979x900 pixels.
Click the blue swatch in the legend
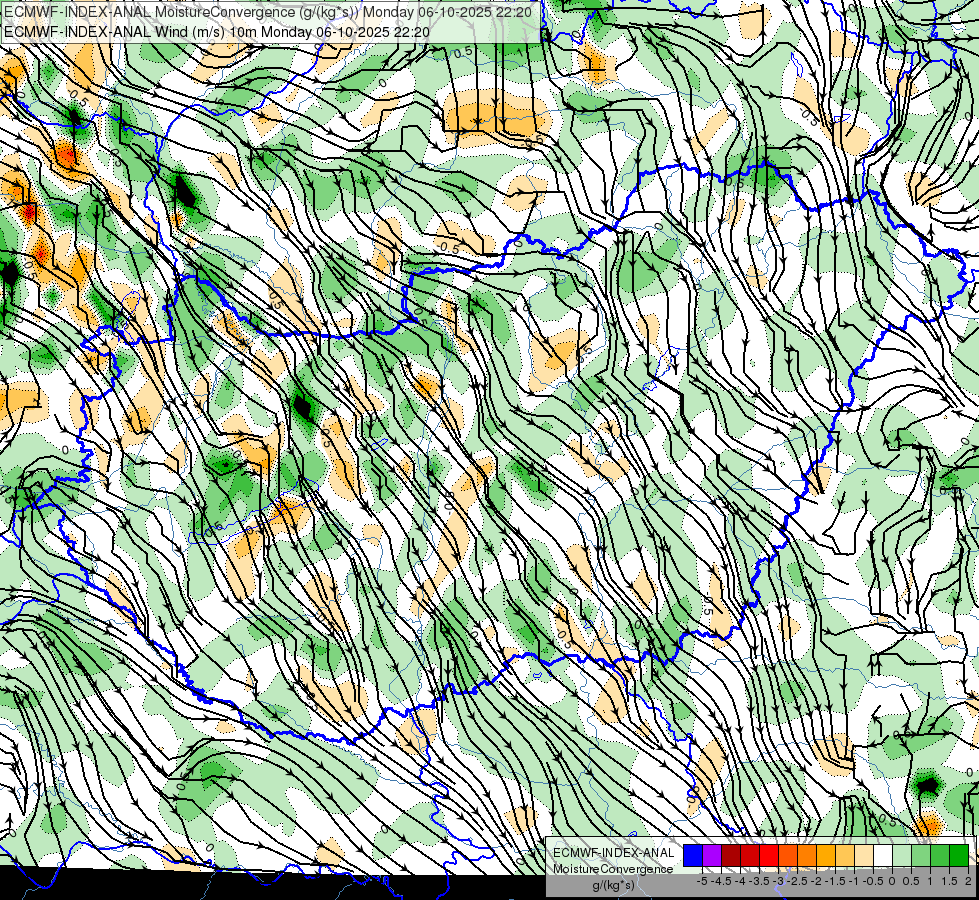(x=693, y=856)
